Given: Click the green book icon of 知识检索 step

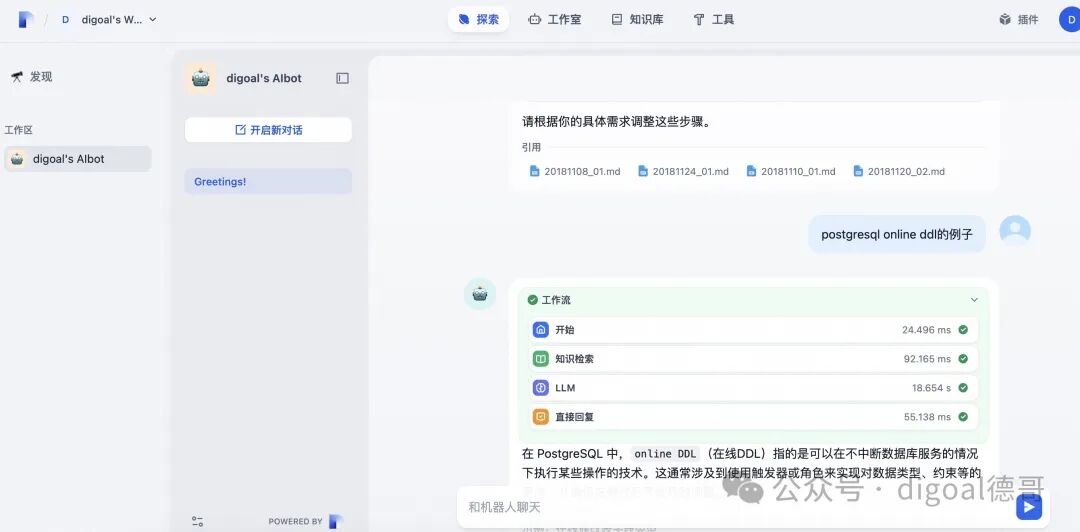Looking at the screenshot, I should (541, 359).
